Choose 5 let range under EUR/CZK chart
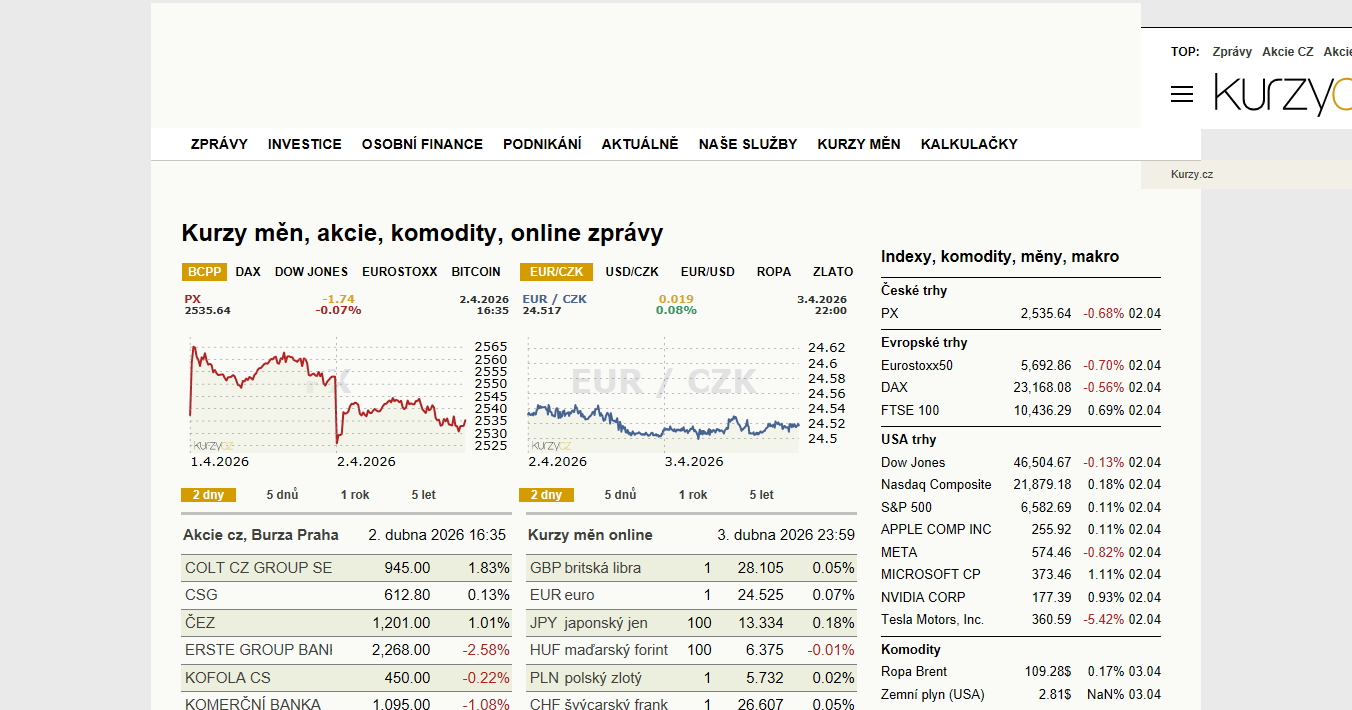This screenshot has width=1352, height=710. [x=762, y=495]
